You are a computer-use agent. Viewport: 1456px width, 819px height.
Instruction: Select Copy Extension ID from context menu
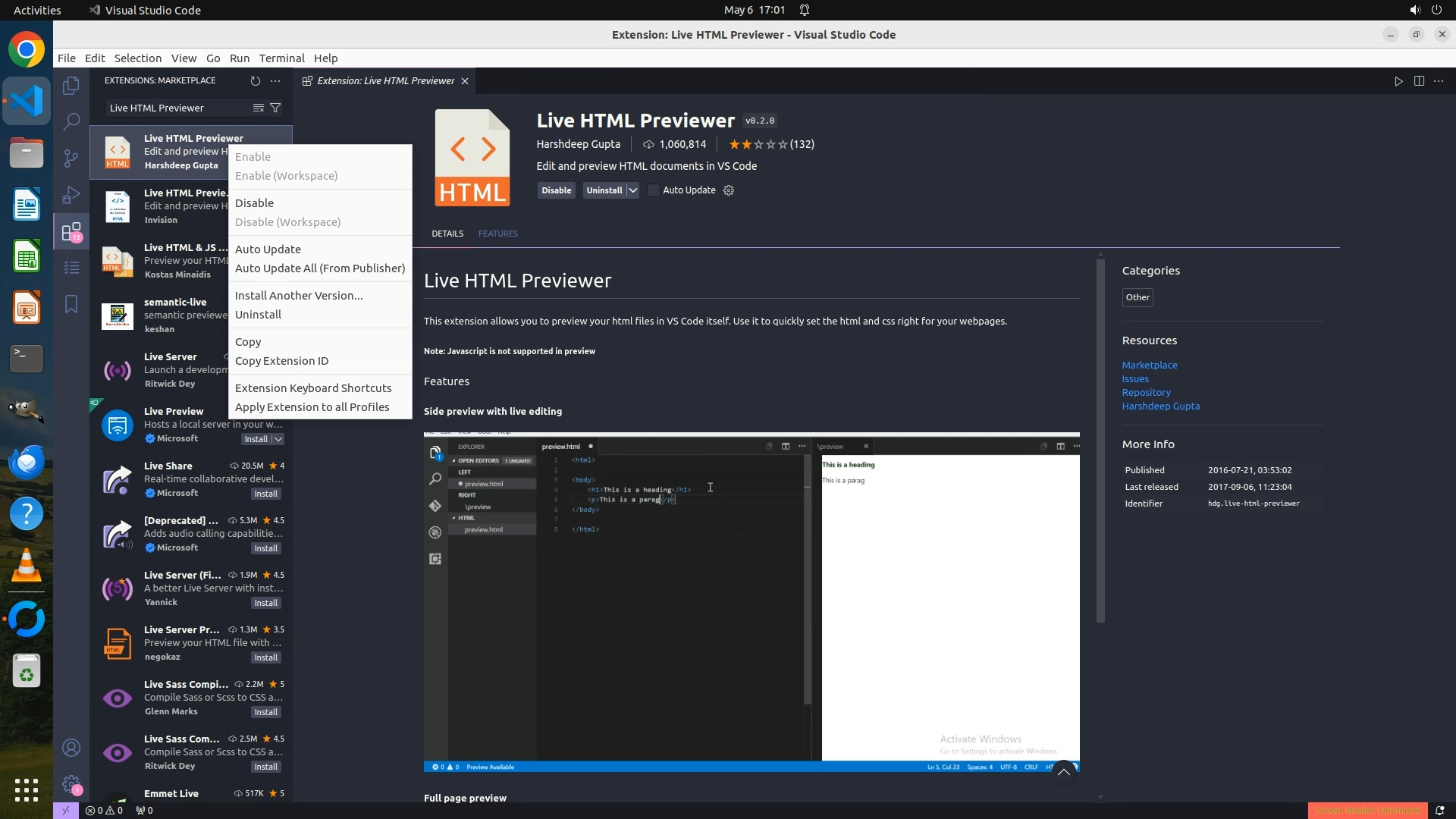click(x=281, y=361)
